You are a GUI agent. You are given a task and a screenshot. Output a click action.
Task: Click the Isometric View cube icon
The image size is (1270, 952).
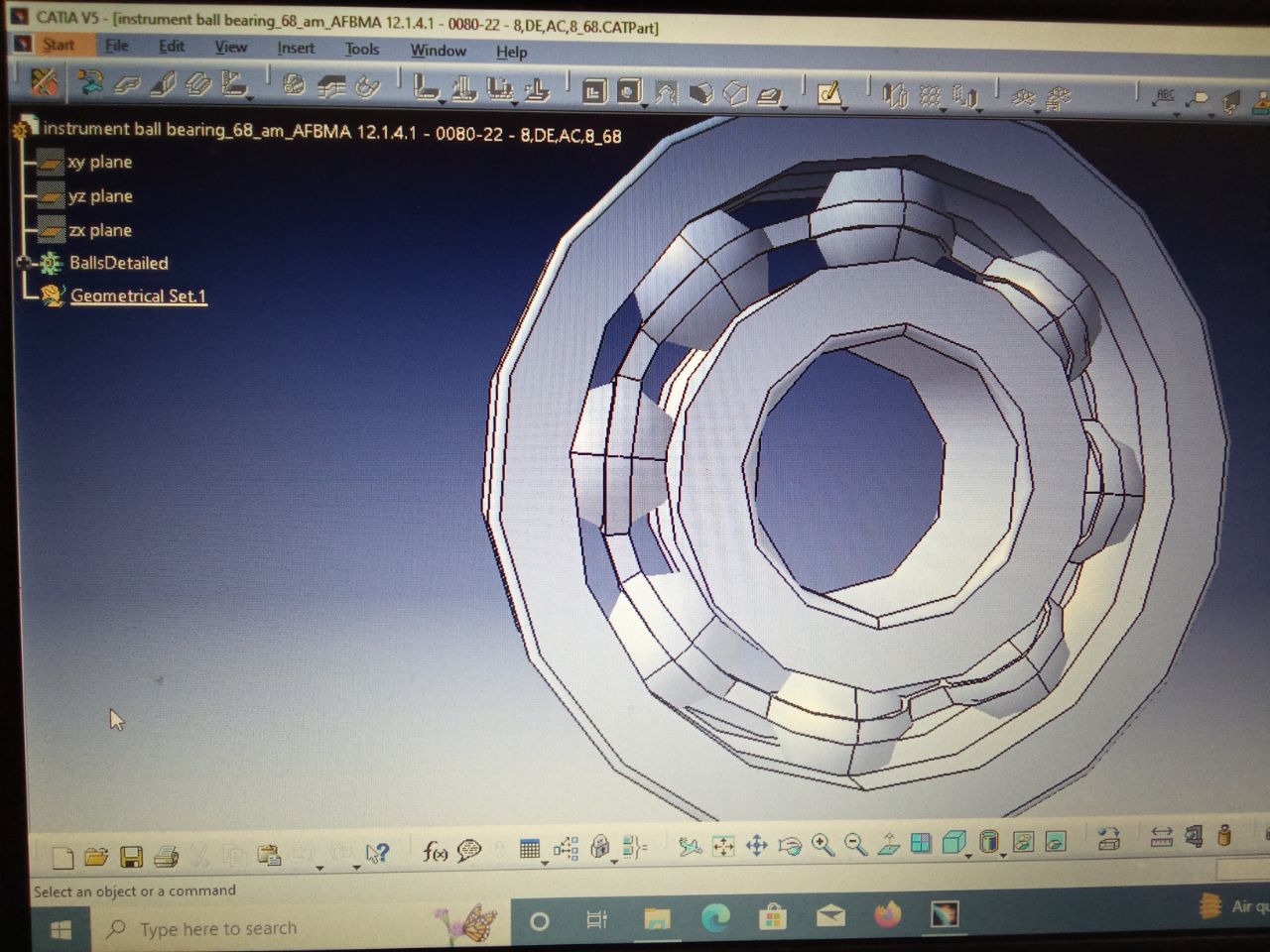tap(953, 842)
